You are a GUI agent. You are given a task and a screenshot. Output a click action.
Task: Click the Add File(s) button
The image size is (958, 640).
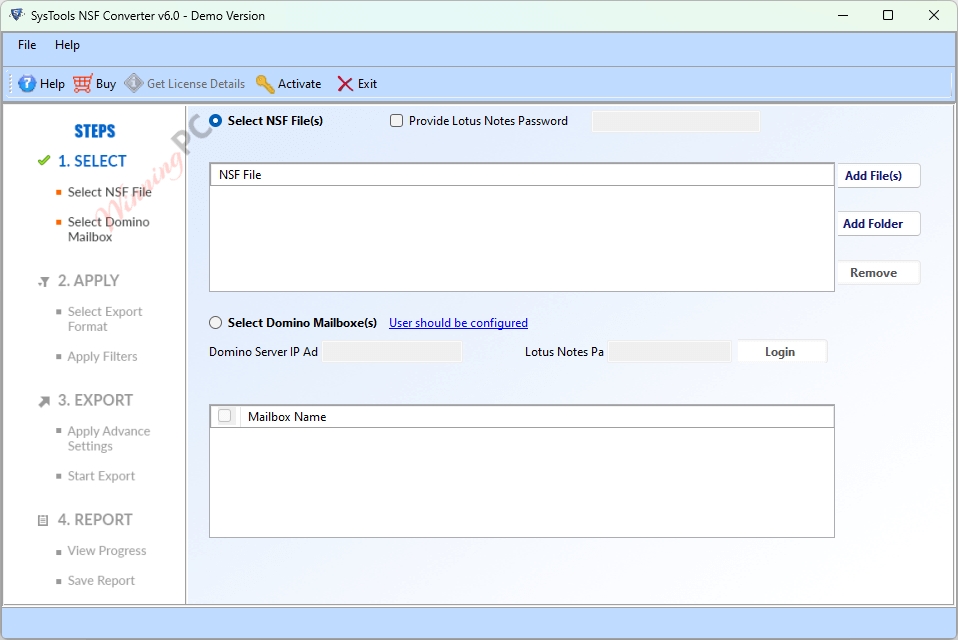[878, 175]
